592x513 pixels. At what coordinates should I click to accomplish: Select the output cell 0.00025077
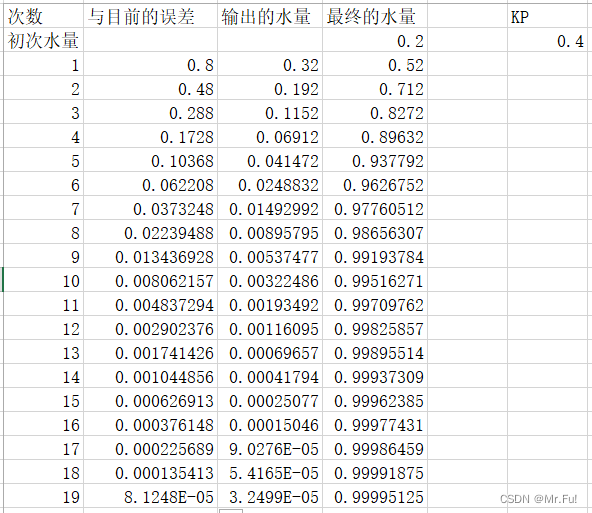pyautogui.click(x=270, y=400)
